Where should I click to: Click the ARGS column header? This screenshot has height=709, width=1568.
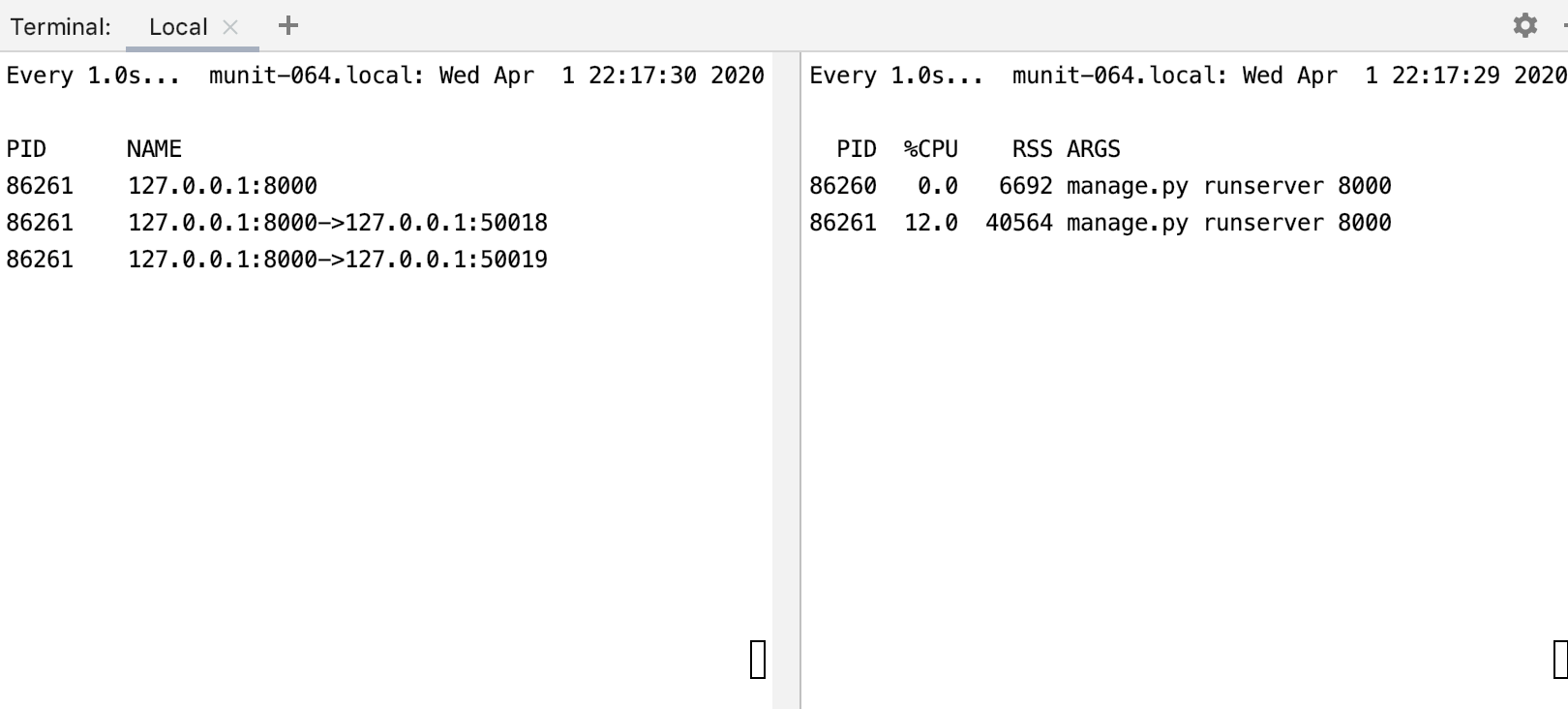(1094, 149)
